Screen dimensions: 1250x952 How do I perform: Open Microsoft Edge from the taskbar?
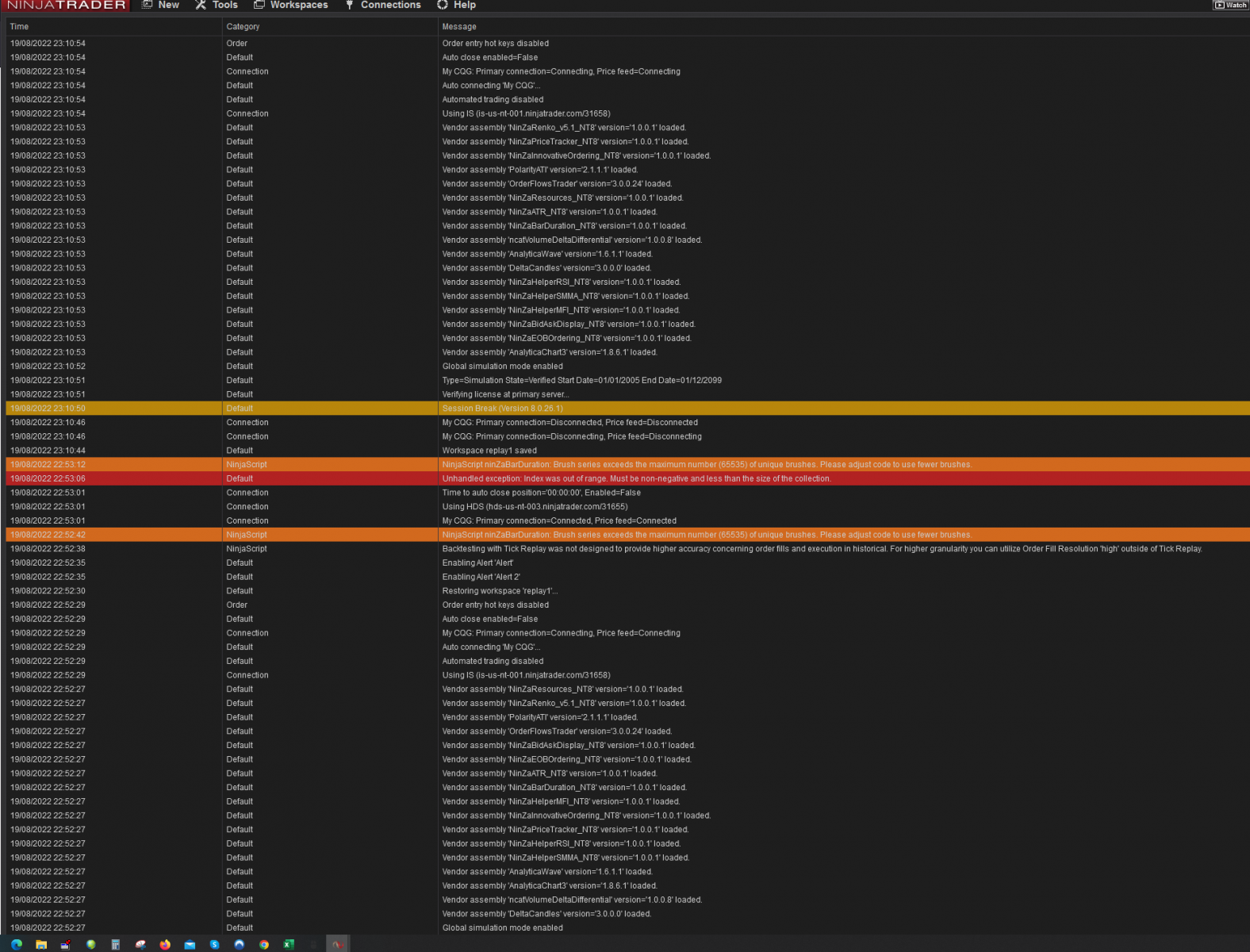(17, 944)
